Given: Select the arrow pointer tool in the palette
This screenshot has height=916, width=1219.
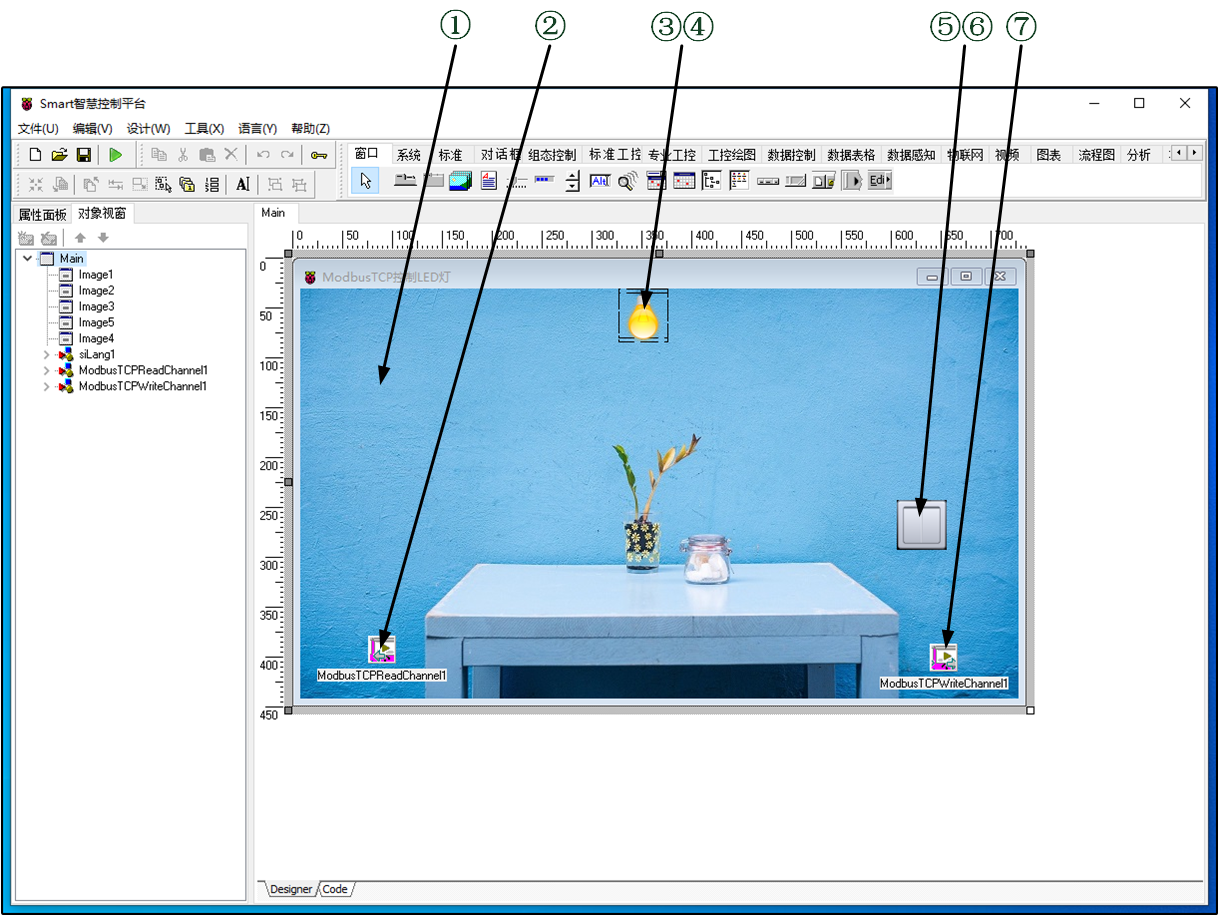Looking at the screenshot, I should point(365,181).
